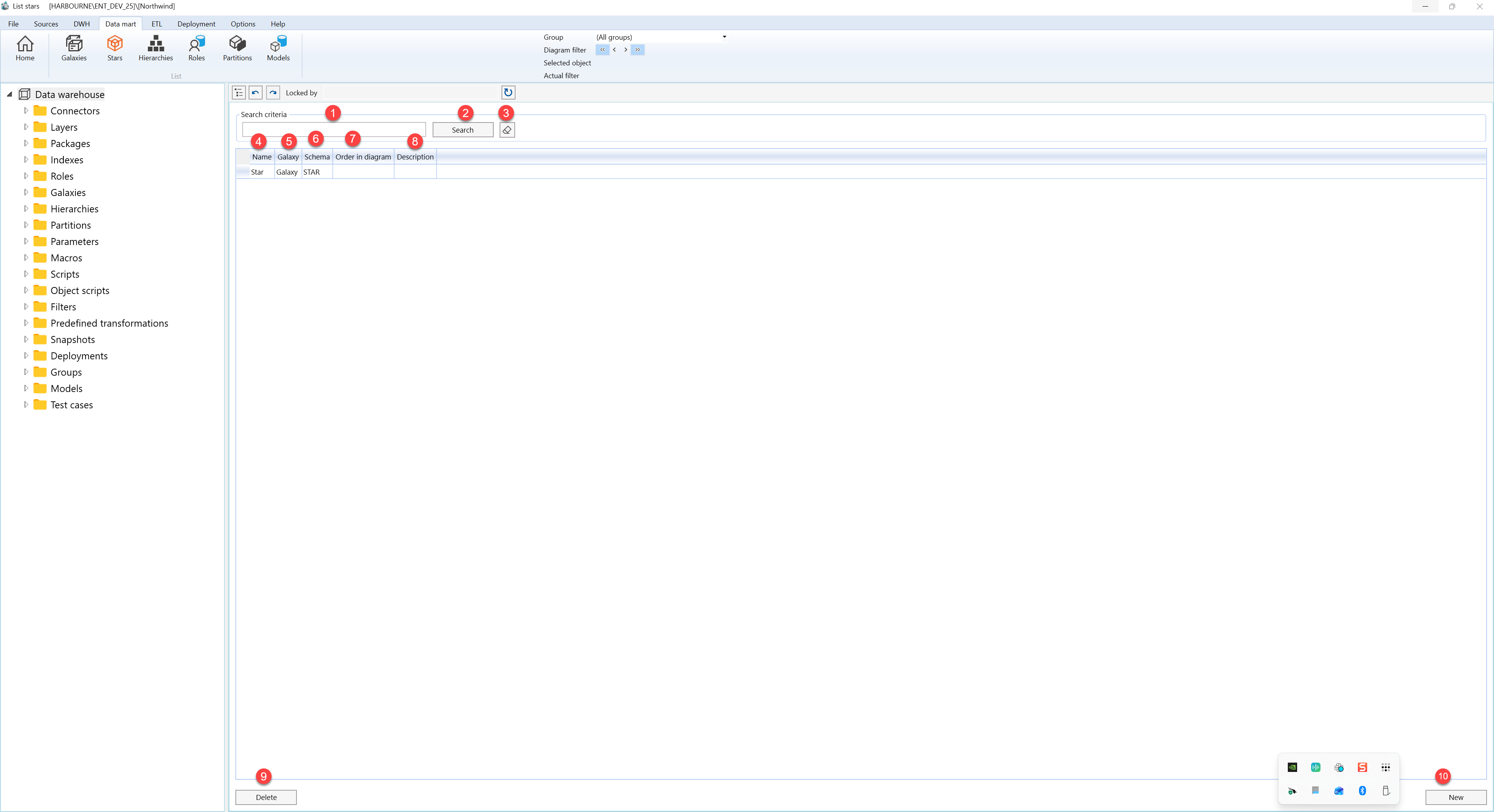Open NVIDIA tray icon
This screenshot has width=1494, height=812.
(x=1292, y=767)
